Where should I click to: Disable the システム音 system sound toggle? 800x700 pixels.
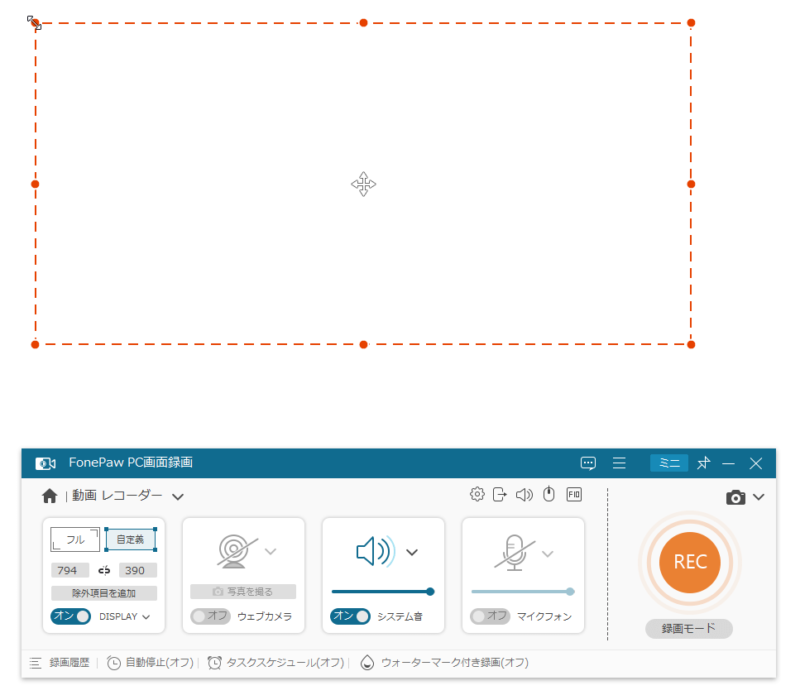pos(351,617)
